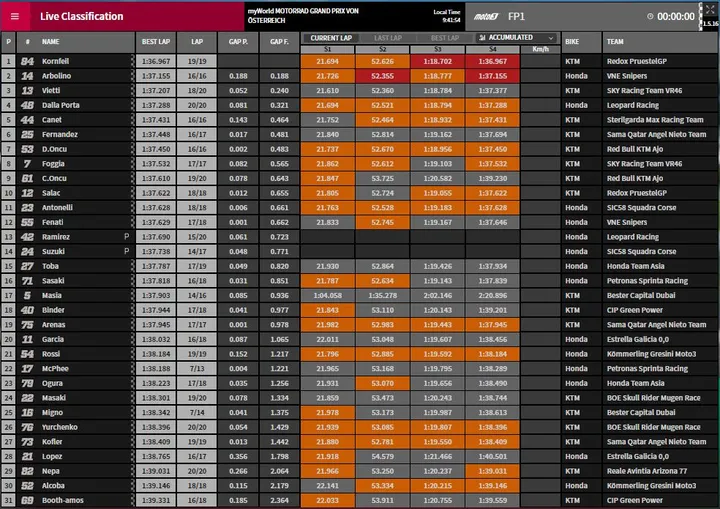This screenshot has height=509, width=720.
Task: Click the NAME column header
Action: [x=51, y=42]
